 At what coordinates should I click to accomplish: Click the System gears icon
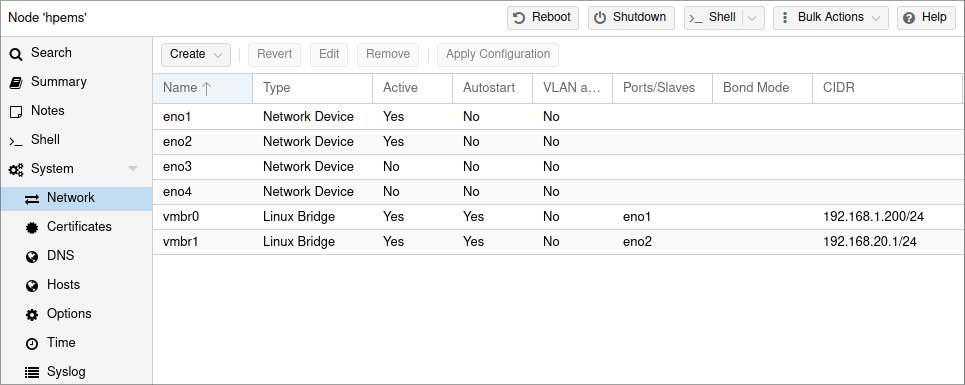(15, 169)
